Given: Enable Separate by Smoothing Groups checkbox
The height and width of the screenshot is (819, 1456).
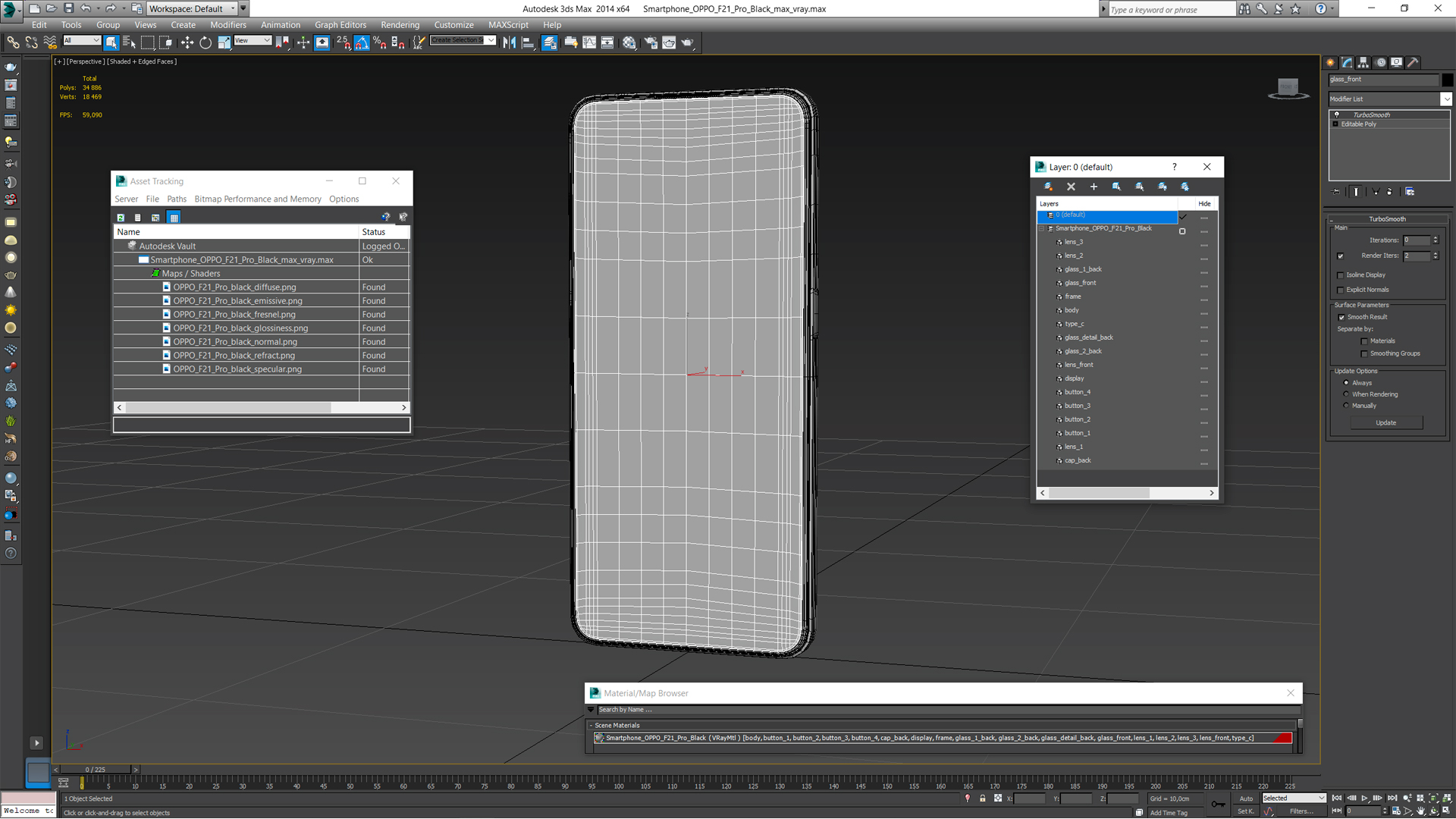Looking at the screenshot, I should 1364,353.
